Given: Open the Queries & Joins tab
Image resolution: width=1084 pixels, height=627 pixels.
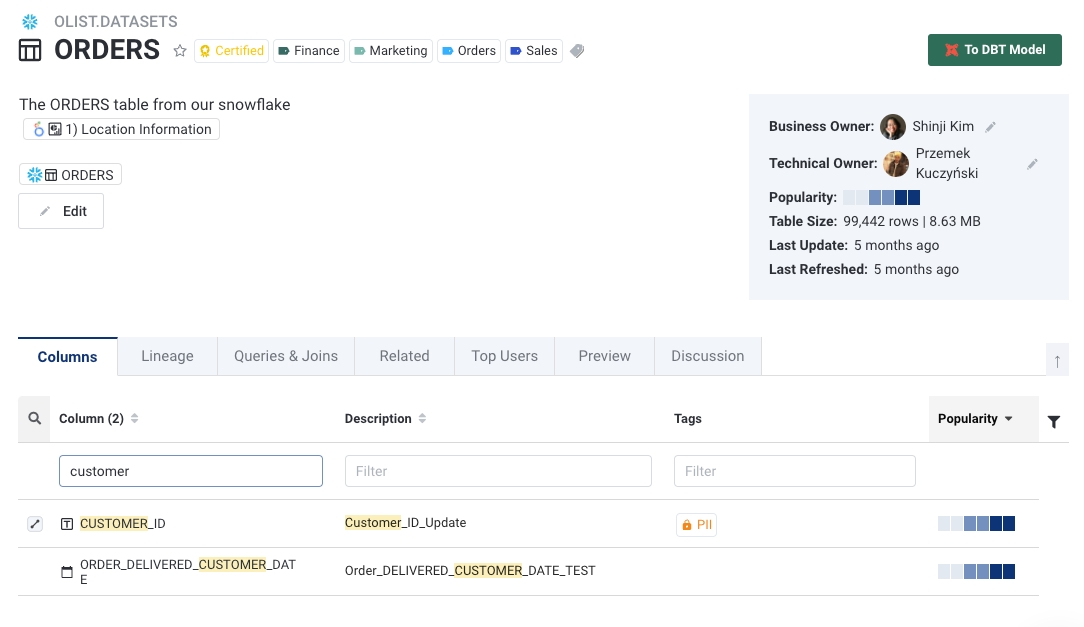Looking at the screenshot, I should [x=286, y=356].
